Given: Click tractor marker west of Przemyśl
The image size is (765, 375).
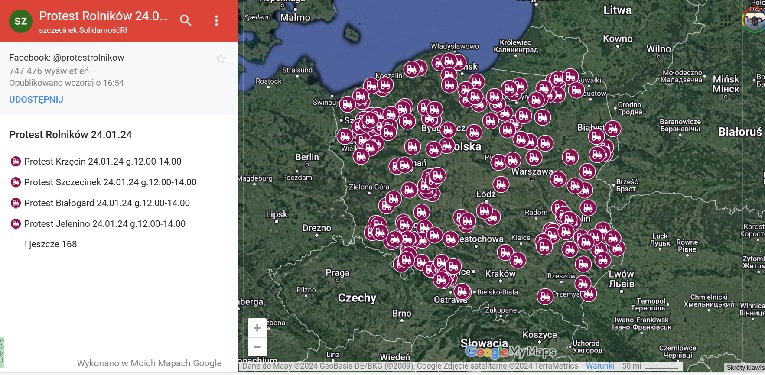Looking at the screenshot, I should (x=545, y=296).
